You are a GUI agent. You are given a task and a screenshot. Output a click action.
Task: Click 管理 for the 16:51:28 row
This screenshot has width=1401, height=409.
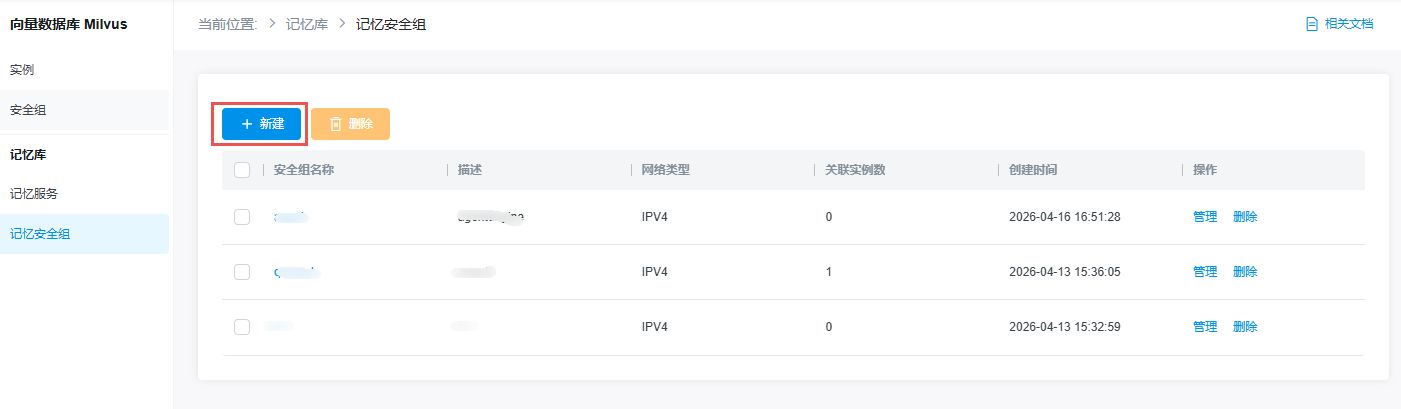(1205, 217)
